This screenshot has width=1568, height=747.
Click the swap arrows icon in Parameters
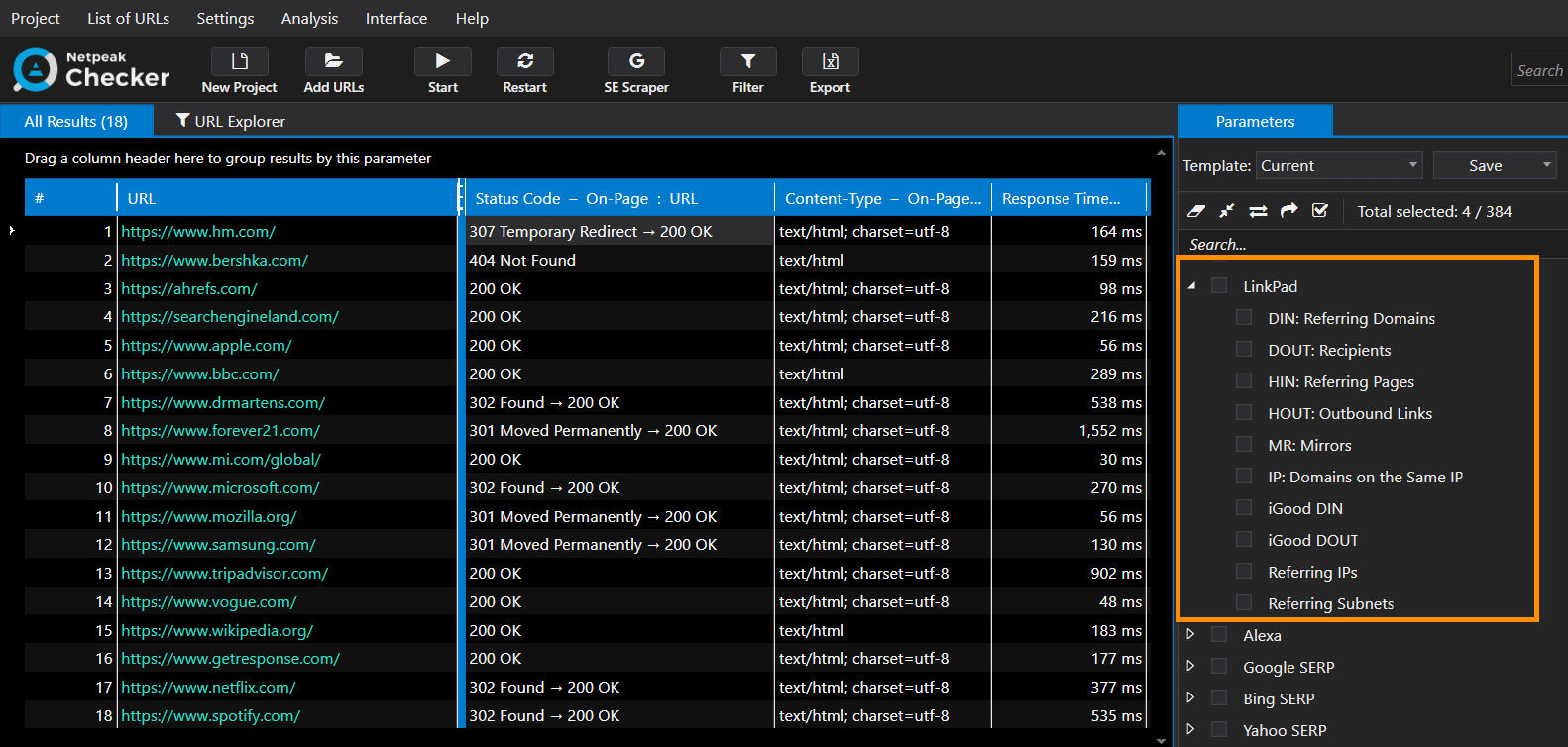(1258, 211)
